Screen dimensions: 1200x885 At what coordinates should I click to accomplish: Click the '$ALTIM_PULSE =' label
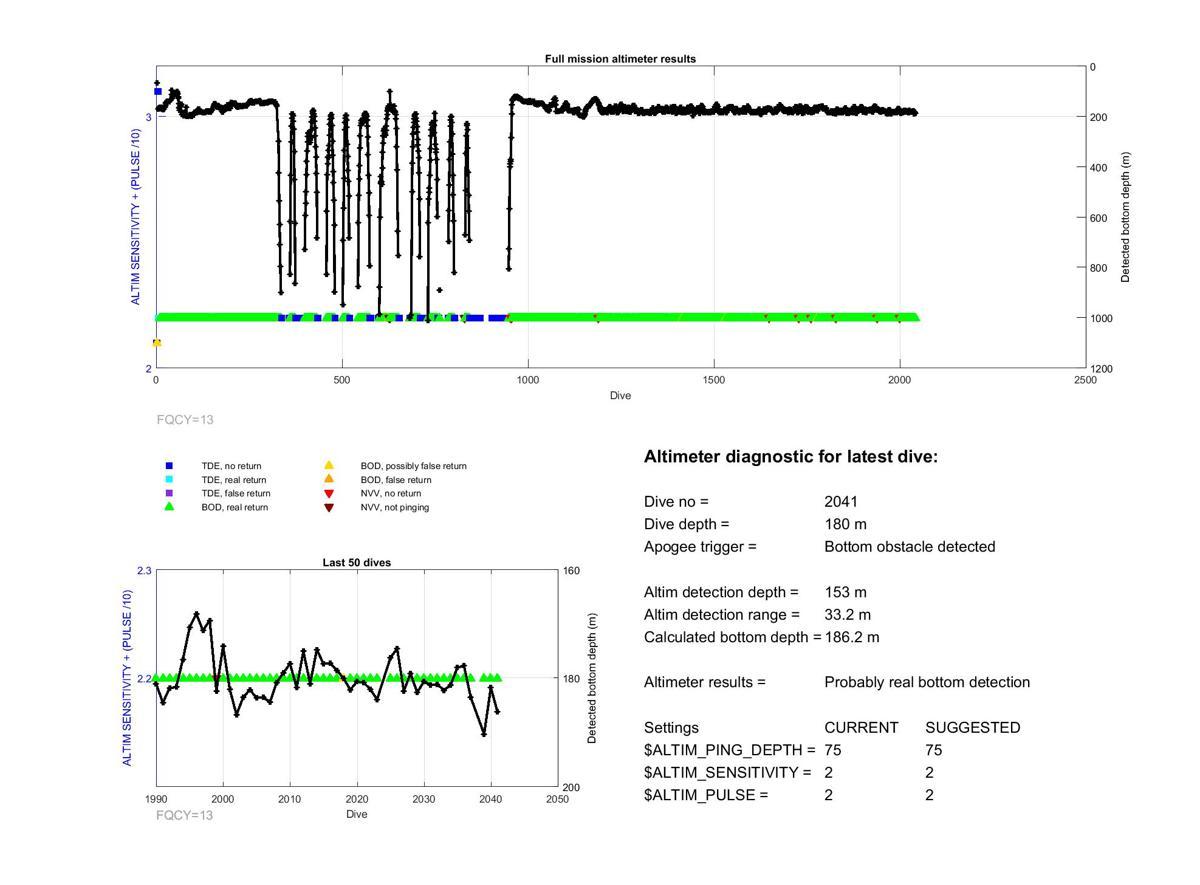coord(706,795)
